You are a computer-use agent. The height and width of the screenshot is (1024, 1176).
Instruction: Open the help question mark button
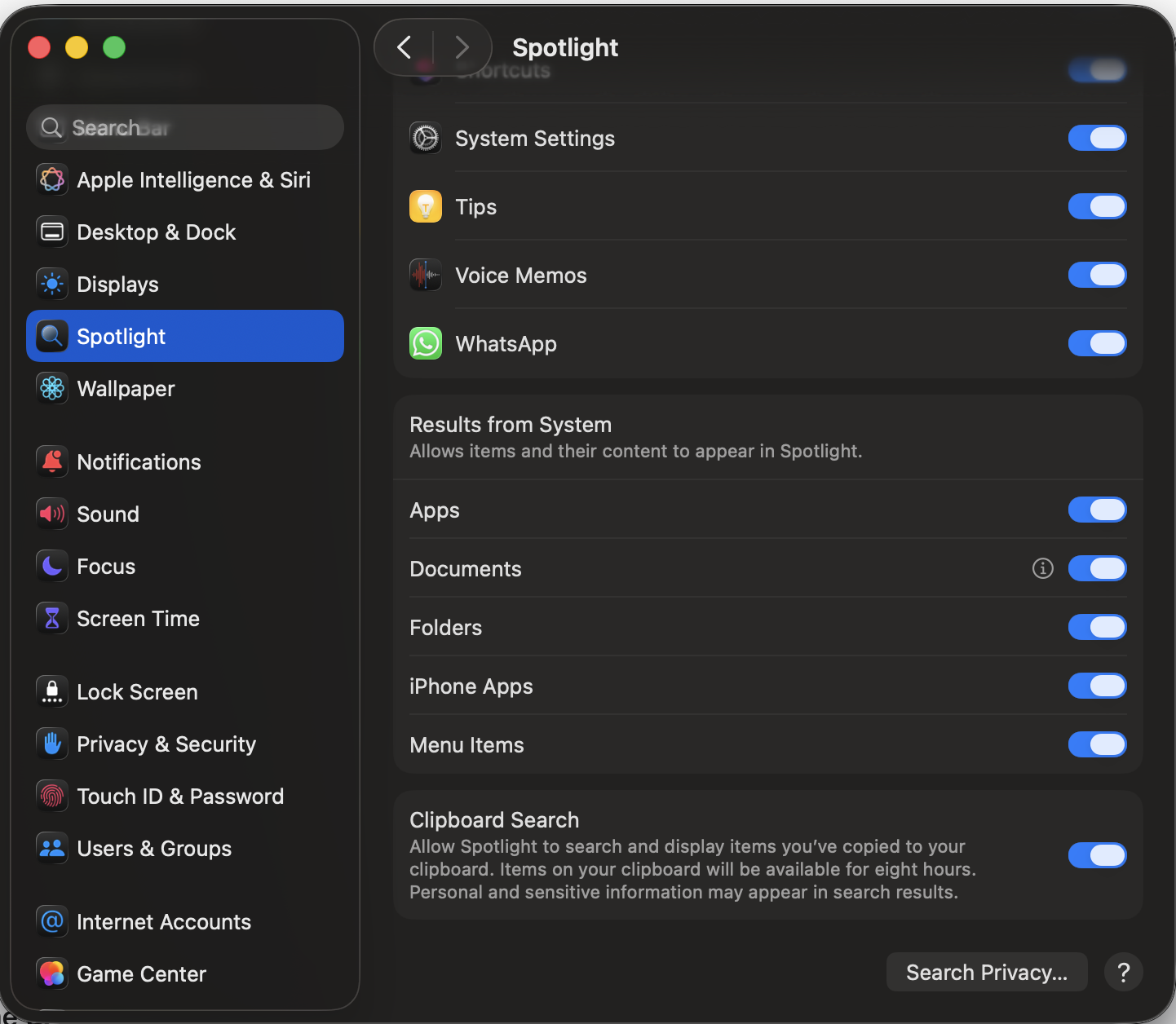[1123, 972]
